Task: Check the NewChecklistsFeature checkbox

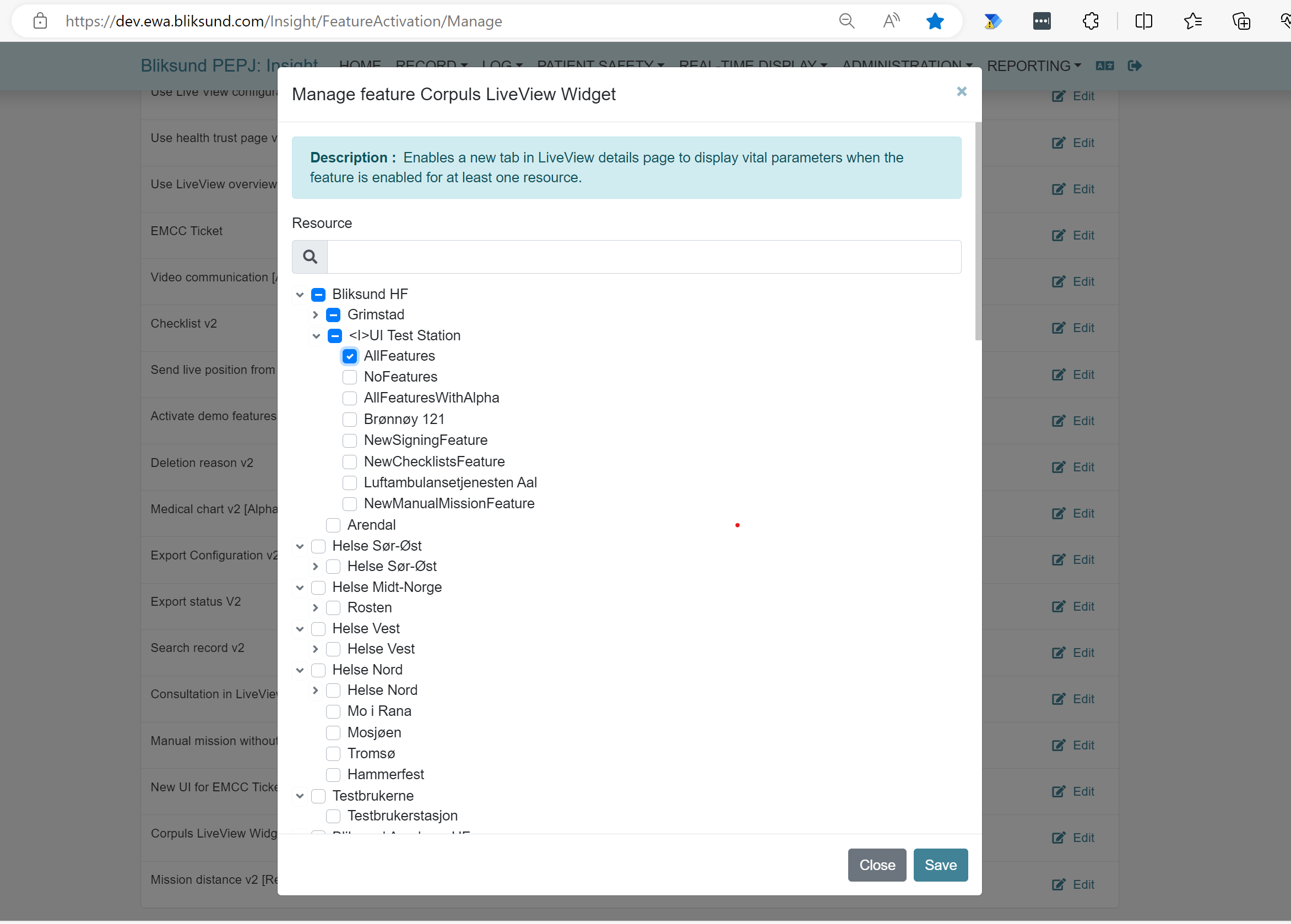Action: 349,461
